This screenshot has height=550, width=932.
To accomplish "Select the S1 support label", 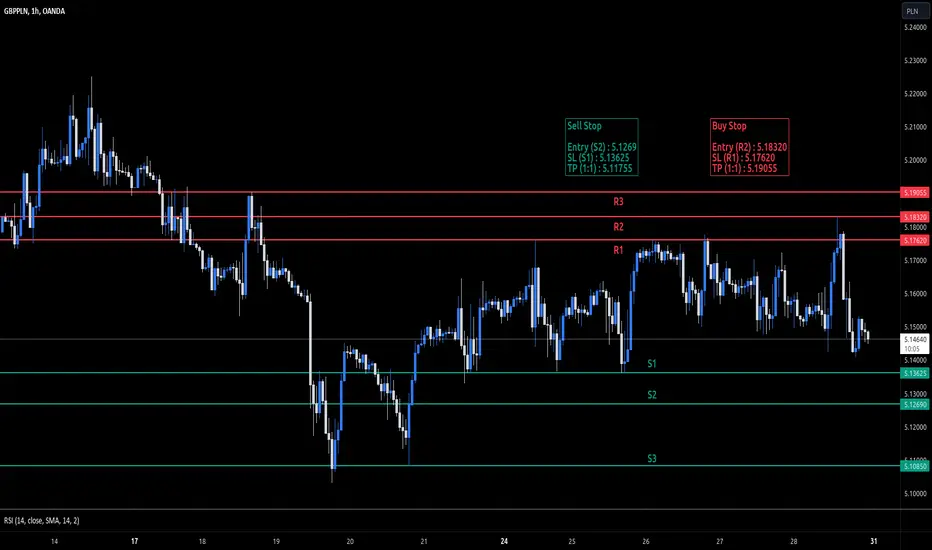I will (x=651, y=363).
